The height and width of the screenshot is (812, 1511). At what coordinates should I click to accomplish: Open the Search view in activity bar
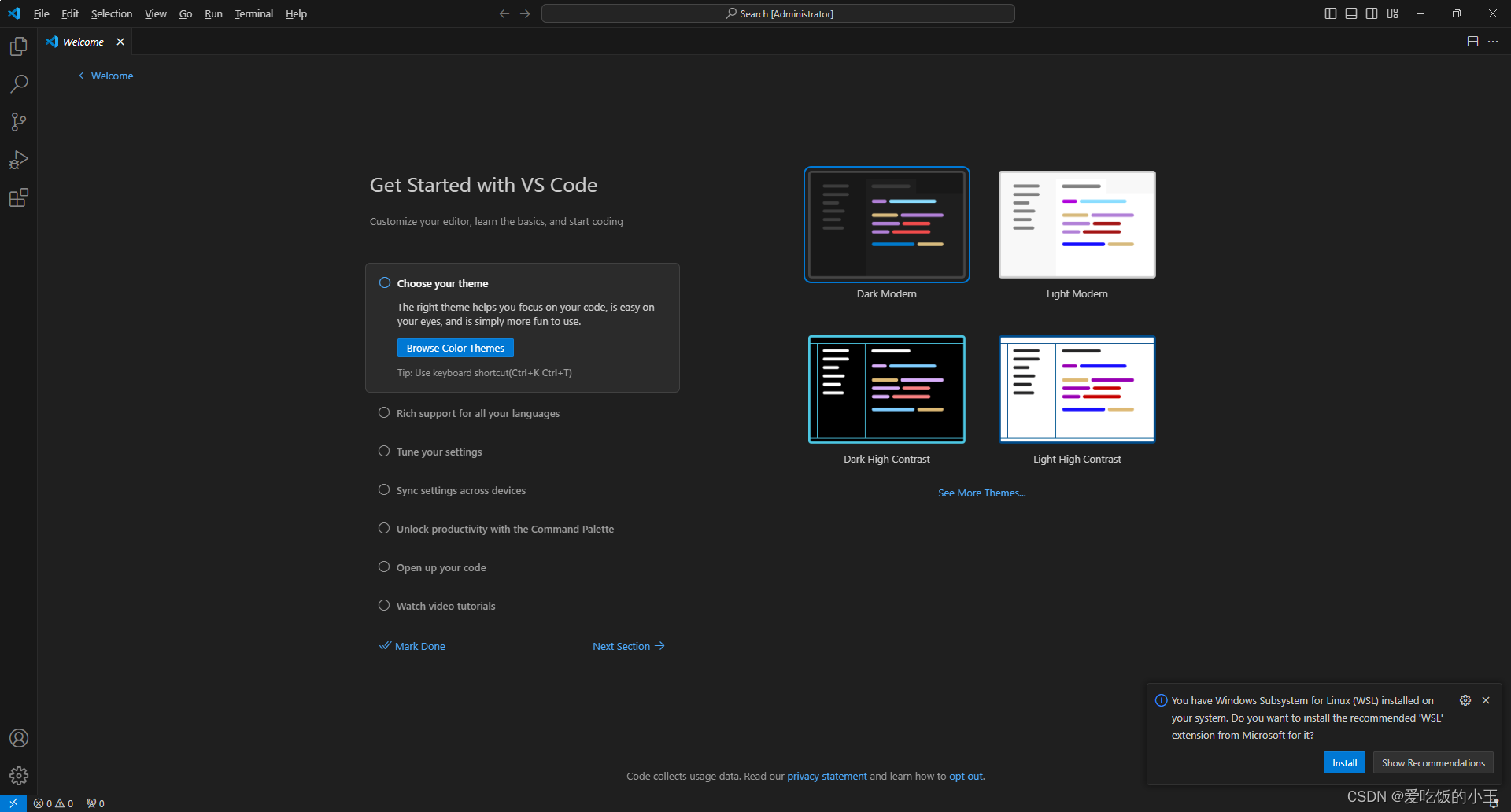(19, 83)
